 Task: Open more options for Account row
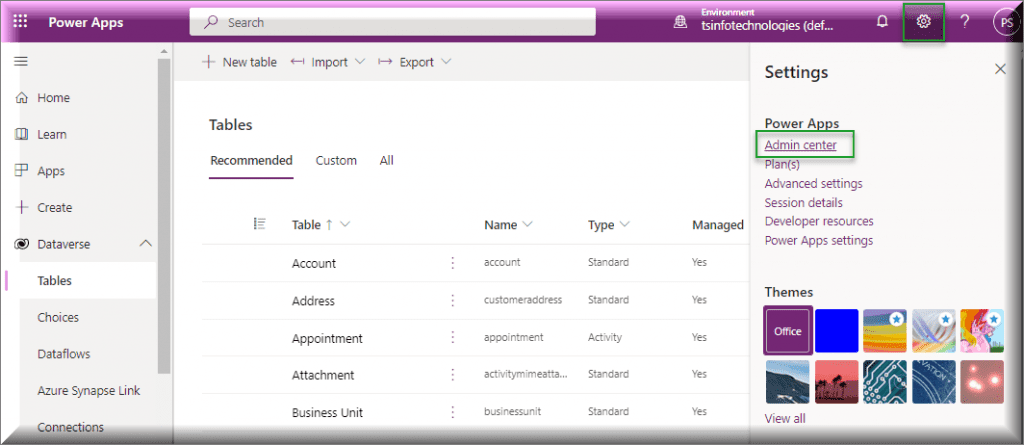pos(452,263)
